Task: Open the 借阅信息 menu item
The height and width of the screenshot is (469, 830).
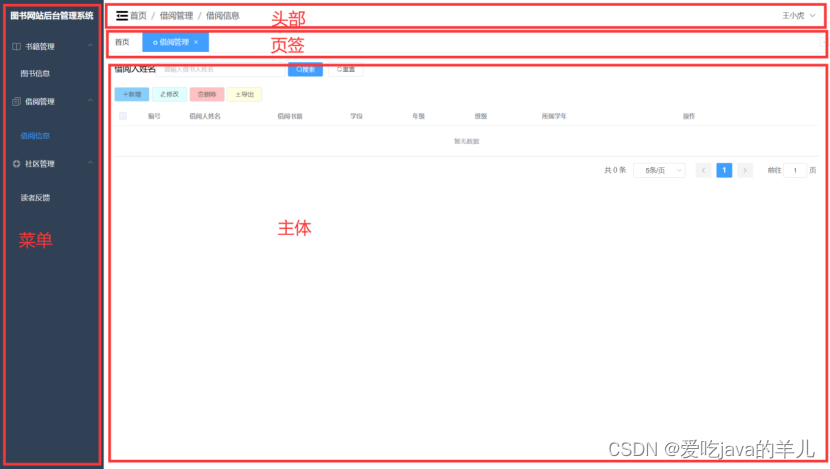Action: click(35, 136)
